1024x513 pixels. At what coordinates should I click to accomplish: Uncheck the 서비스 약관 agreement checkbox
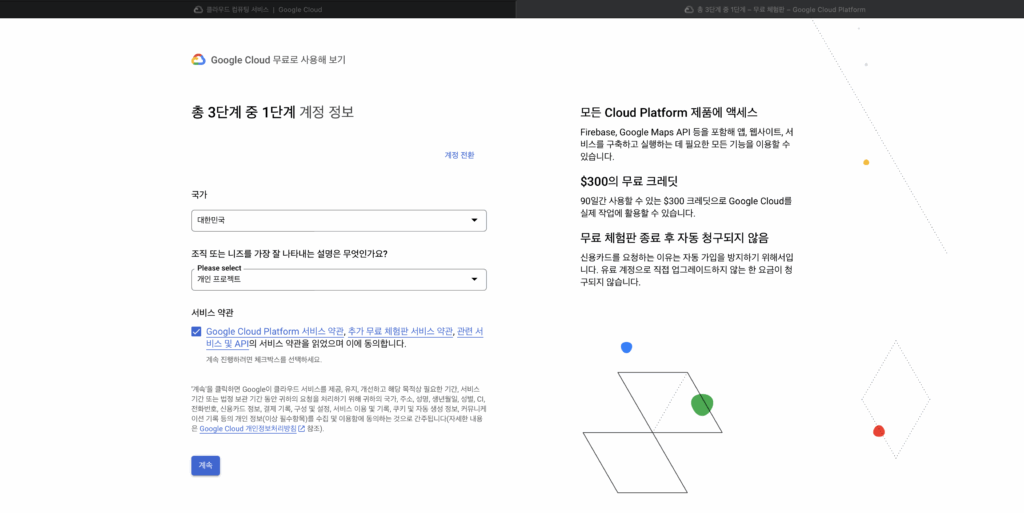[196, 332]
